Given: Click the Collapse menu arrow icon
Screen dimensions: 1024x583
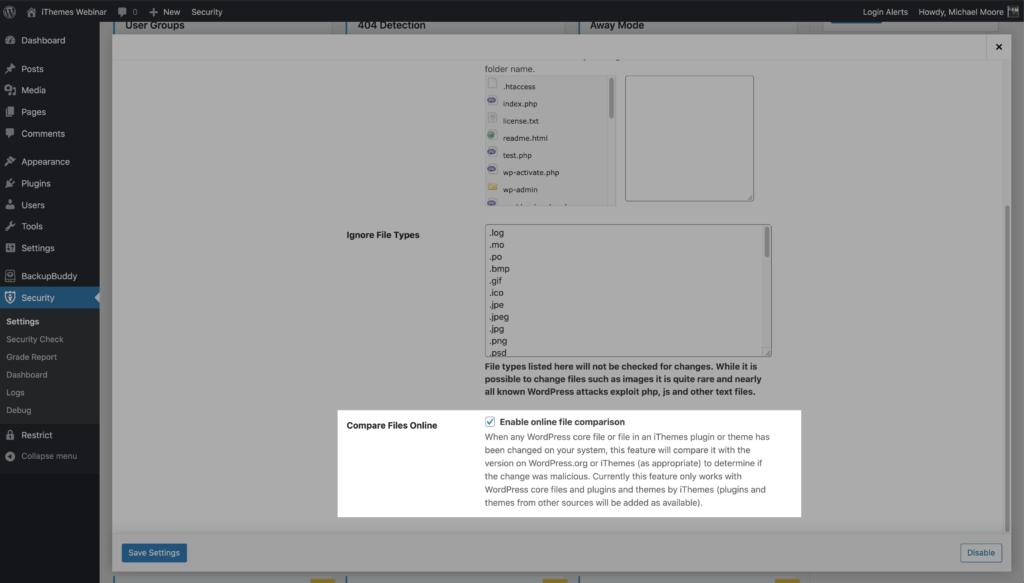Looking at the screenshot, I should click(x=10, y=456).
